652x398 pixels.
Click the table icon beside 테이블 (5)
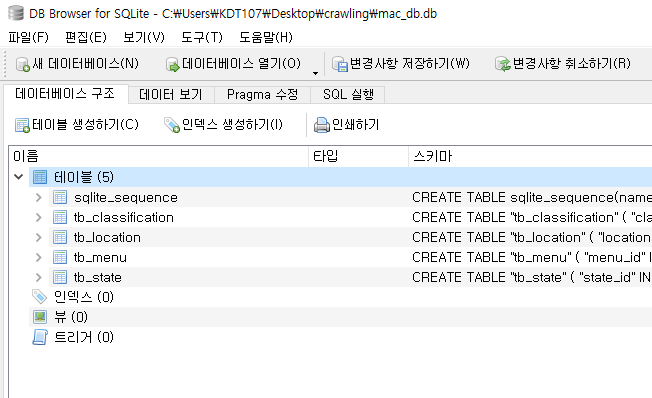click(40, 177)
